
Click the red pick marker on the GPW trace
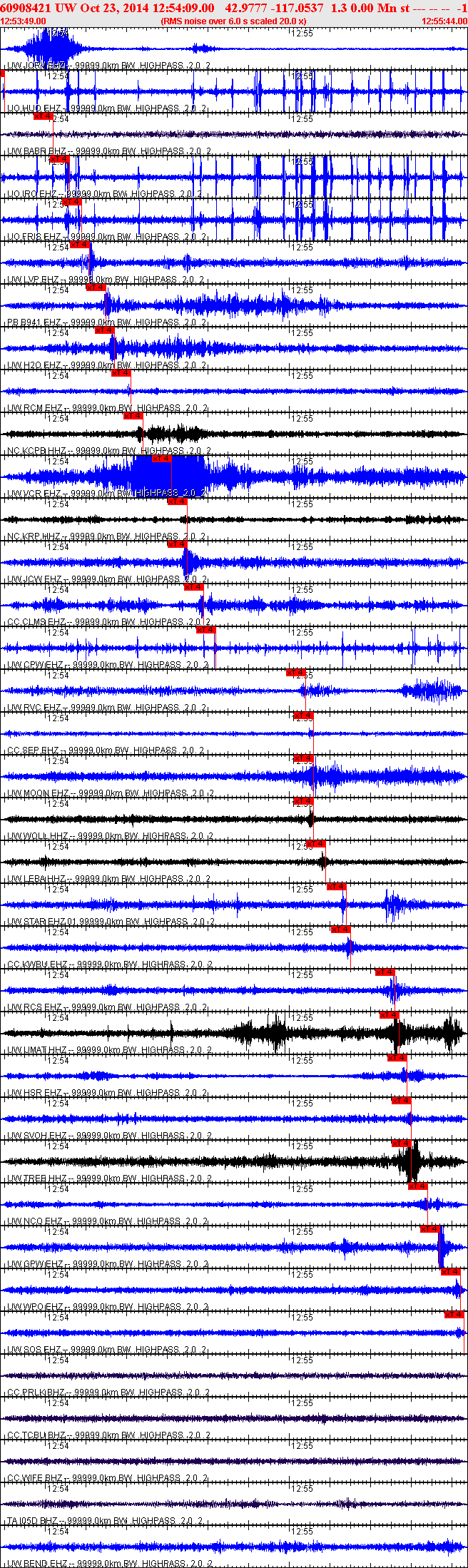click(x=430, y=1229)
